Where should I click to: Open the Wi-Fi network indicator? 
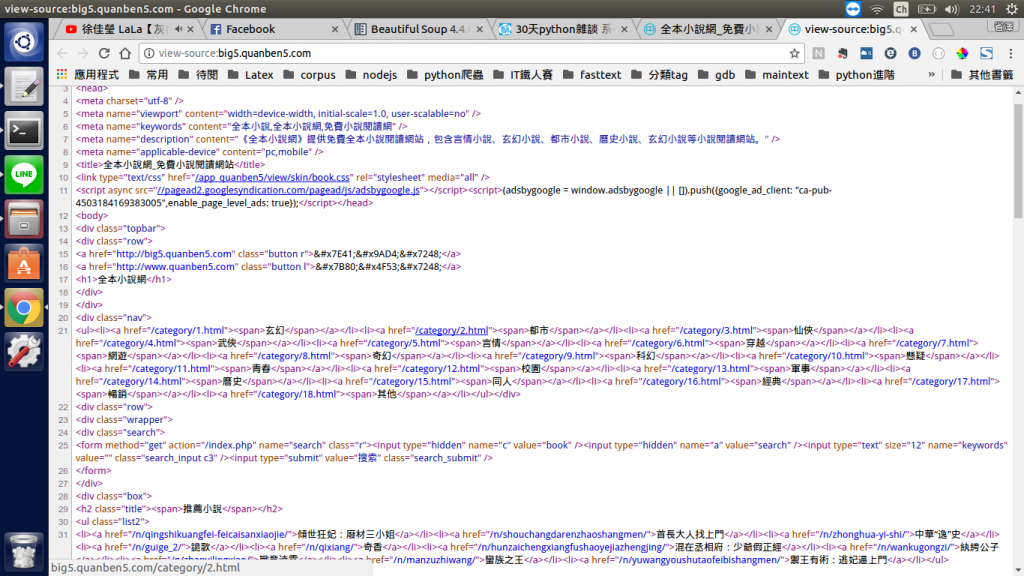click(877, 9)
